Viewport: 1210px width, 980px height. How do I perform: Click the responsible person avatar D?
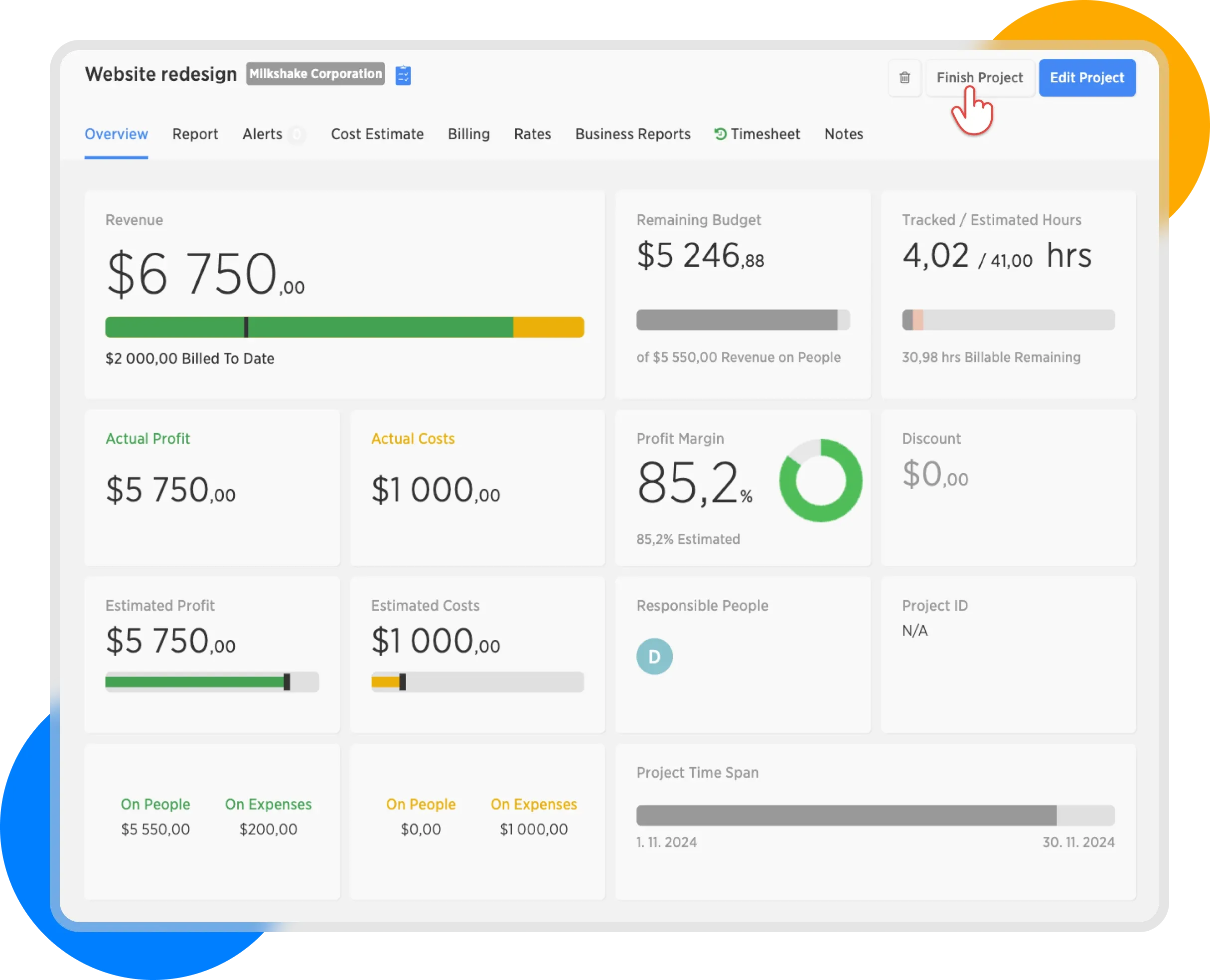[x=654, y=656]
